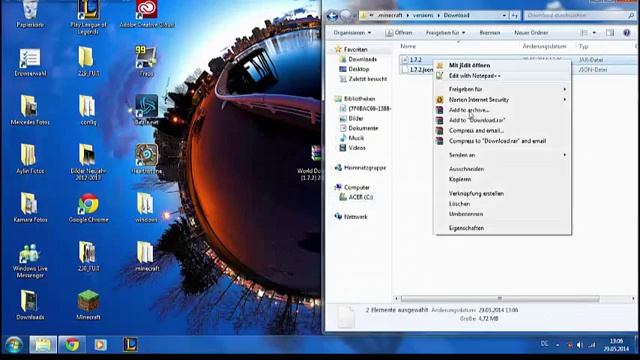This screenshot has width=640, height=360.
Task: Select the Hearthstone desktop shortcut
Action: click(147, 159)
